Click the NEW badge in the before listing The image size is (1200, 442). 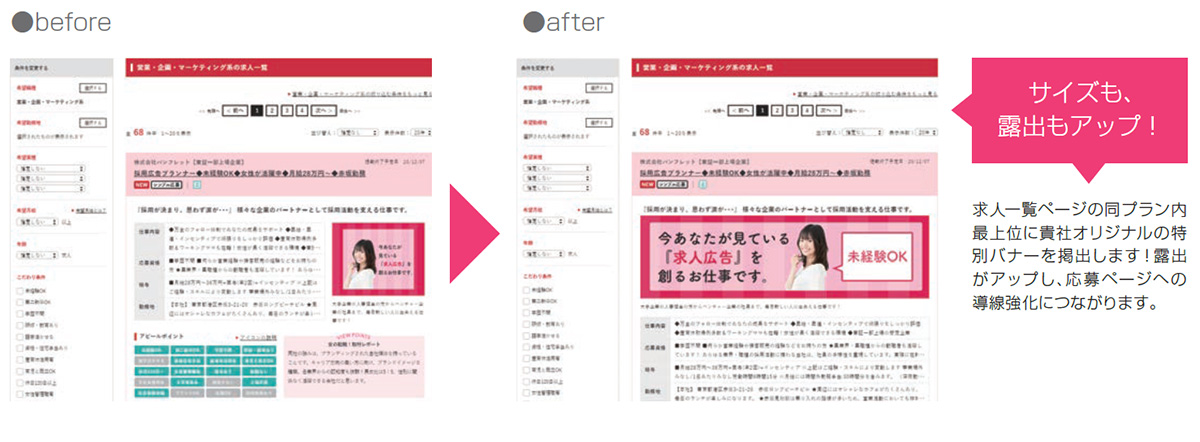[x=142, y=185]
